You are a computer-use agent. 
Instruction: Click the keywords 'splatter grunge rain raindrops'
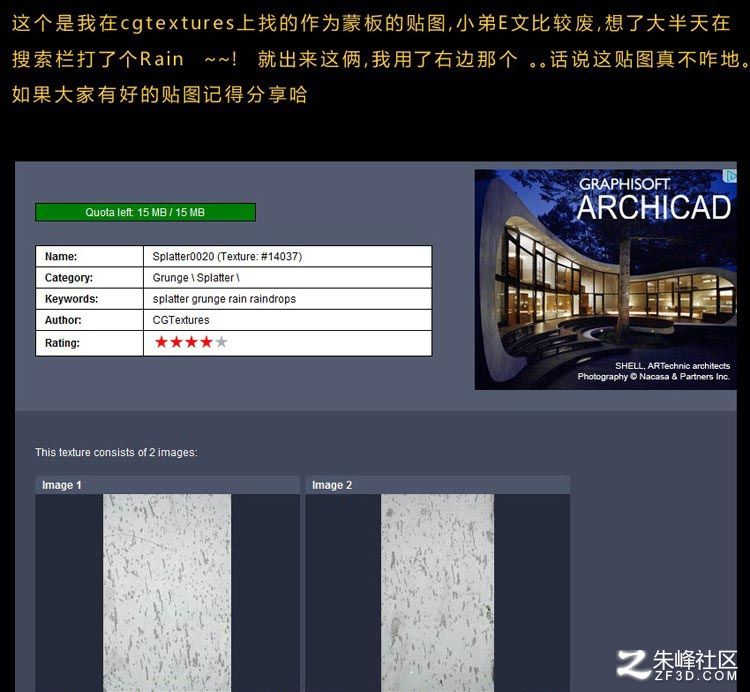224,299
